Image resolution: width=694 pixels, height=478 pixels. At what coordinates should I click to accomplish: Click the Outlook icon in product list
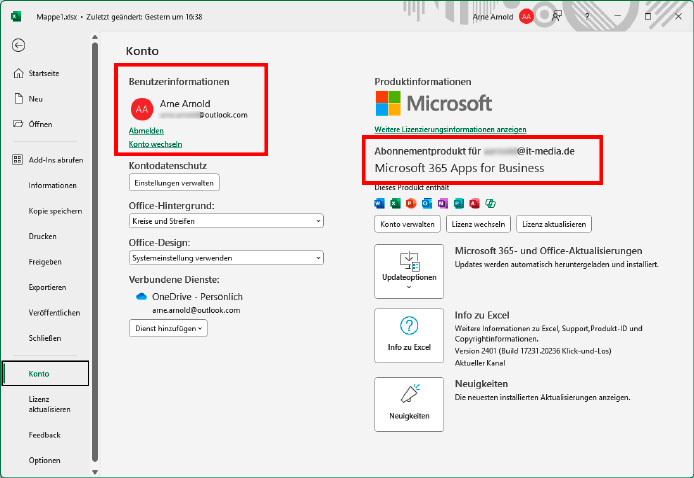(x=427, y=203)
